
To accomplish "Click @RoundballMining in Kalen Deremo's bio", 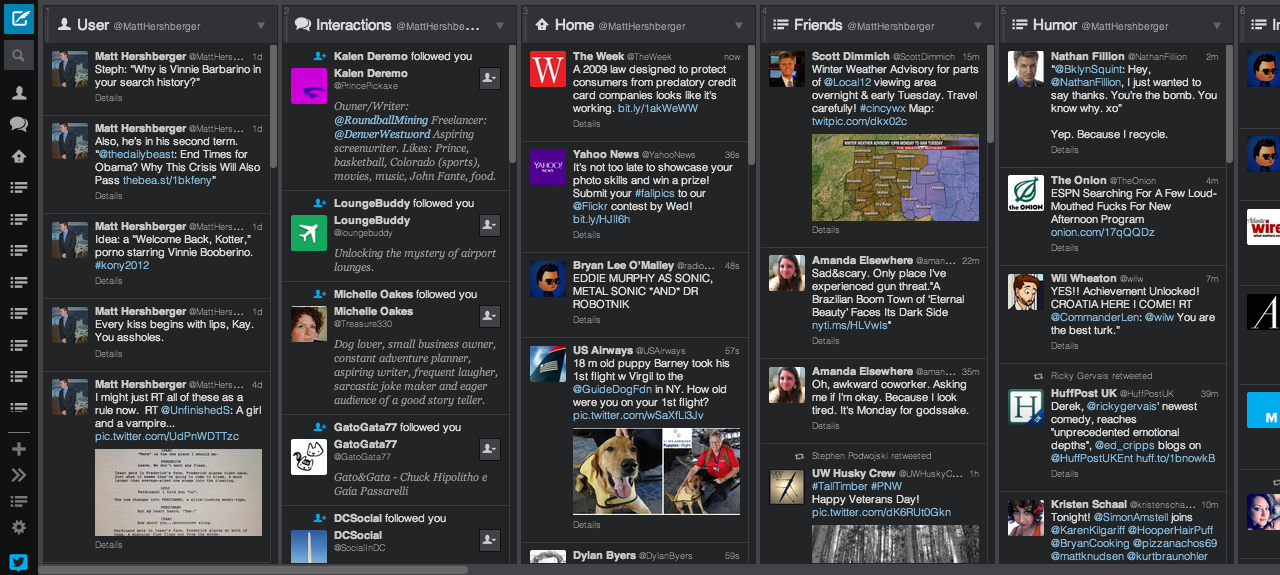I will pyautogui.click(x=381, y=120).
